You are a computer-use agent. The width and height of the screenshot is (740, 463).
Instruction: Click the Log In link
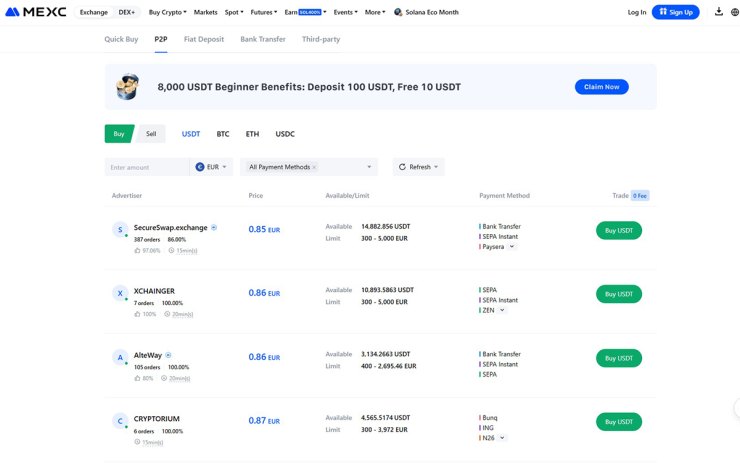[637, 12]
